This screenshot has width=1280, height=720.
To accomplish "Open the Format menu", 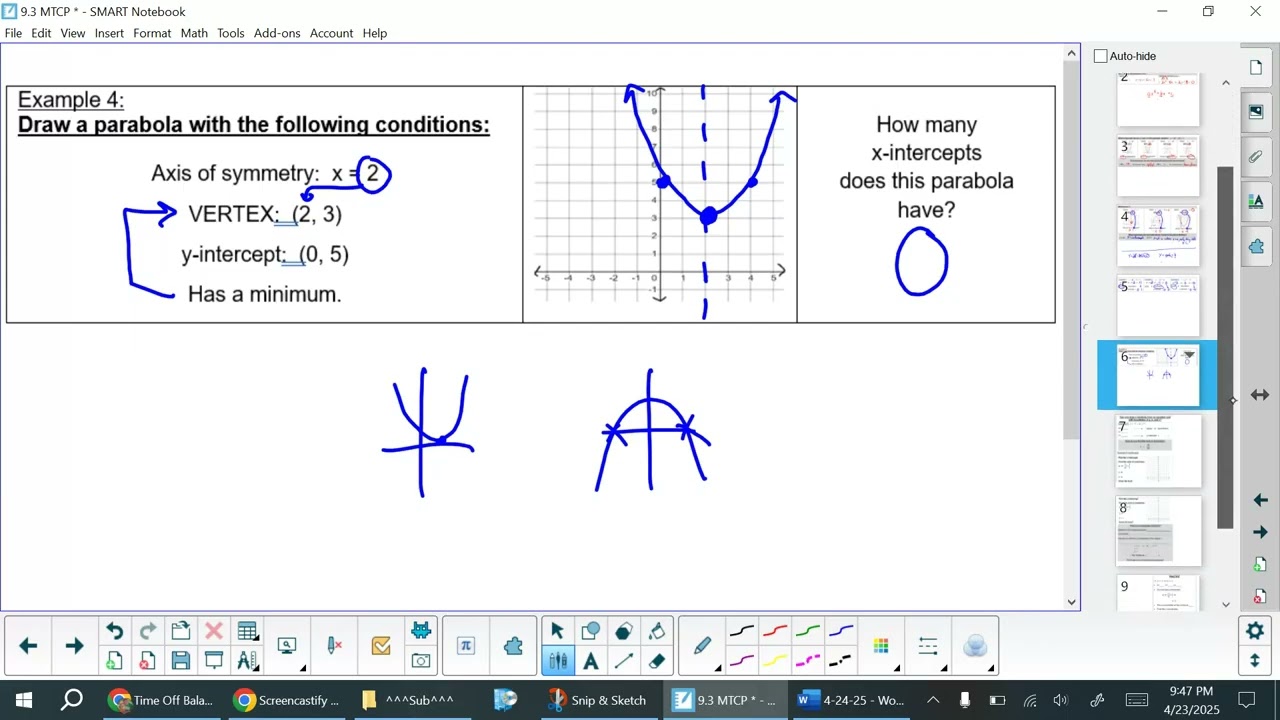I will pos(152,33).
